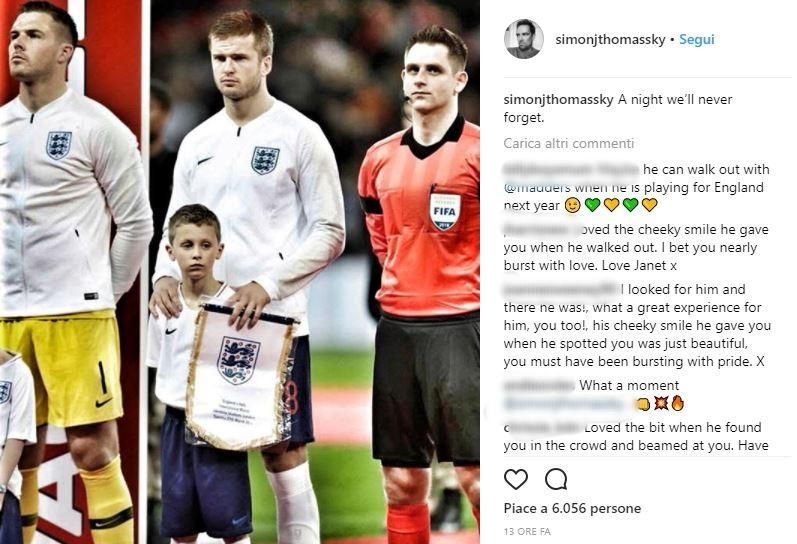Click the winking face emoji in the first comment

(572, 205)
